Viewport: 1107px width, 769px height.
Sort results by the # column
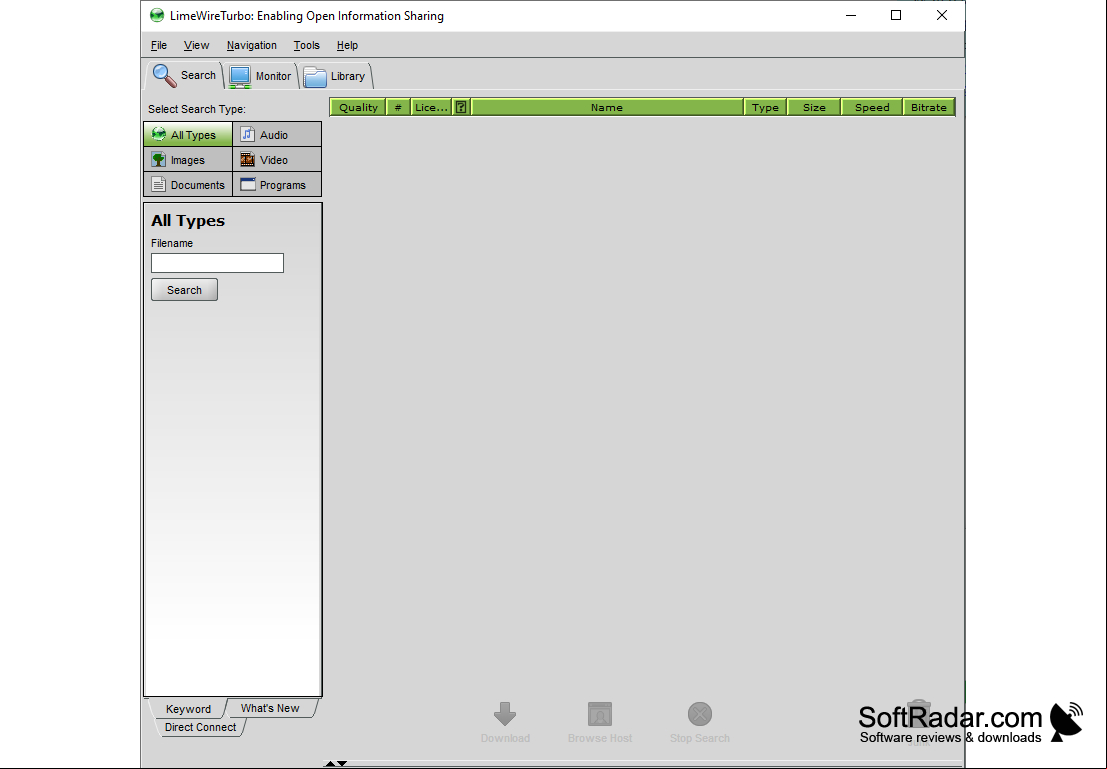coord(398,107)
